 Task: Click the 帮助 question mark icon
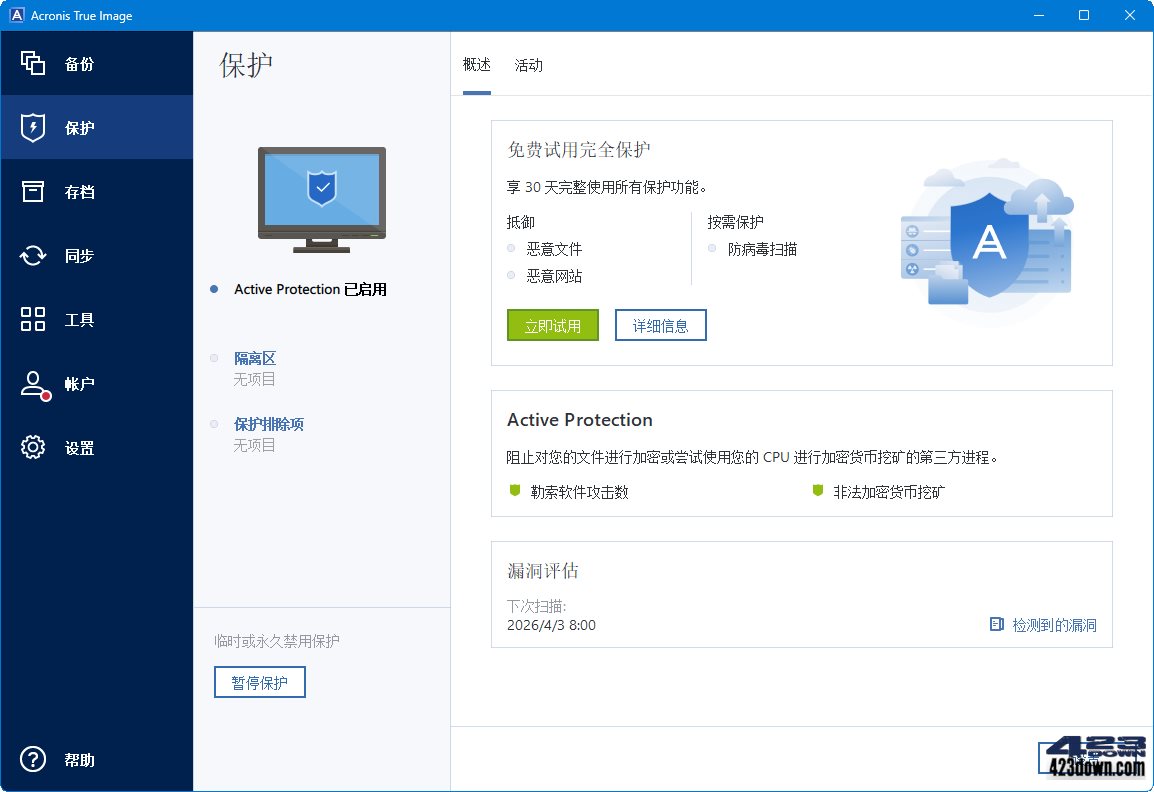[32, 760]
